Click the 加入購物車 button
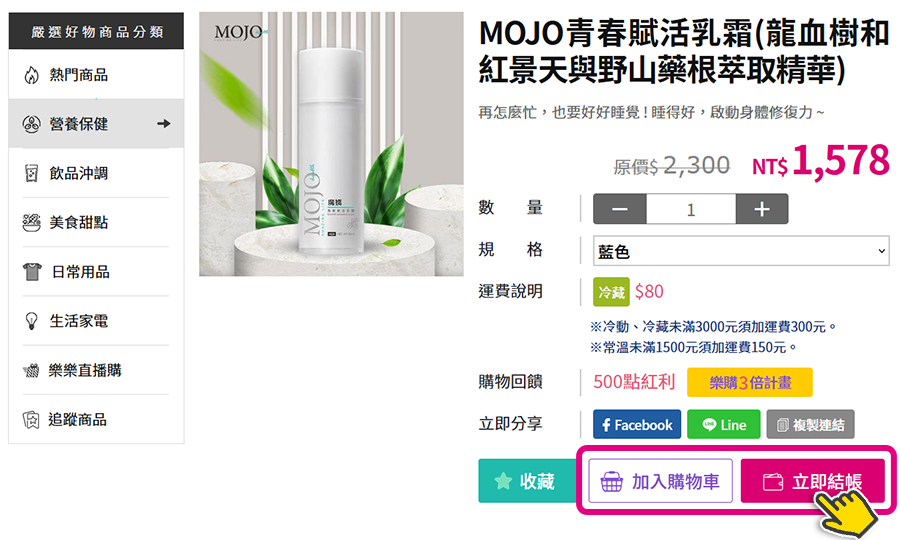 [x=661, y=481]
